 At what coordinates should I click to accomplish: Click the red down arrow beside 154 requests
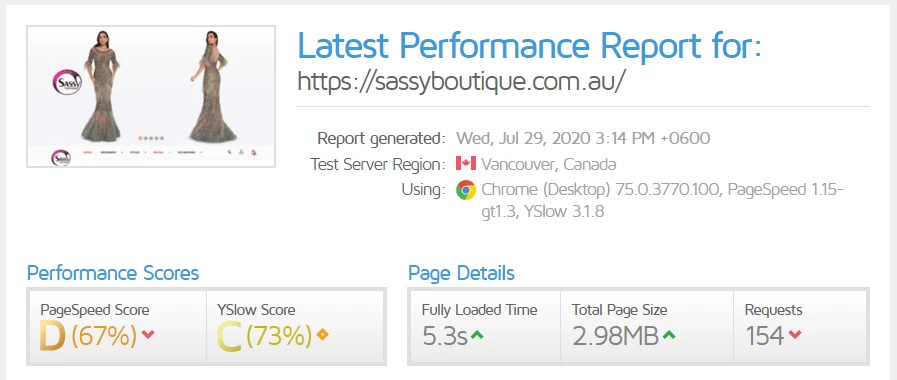point(794,335)
